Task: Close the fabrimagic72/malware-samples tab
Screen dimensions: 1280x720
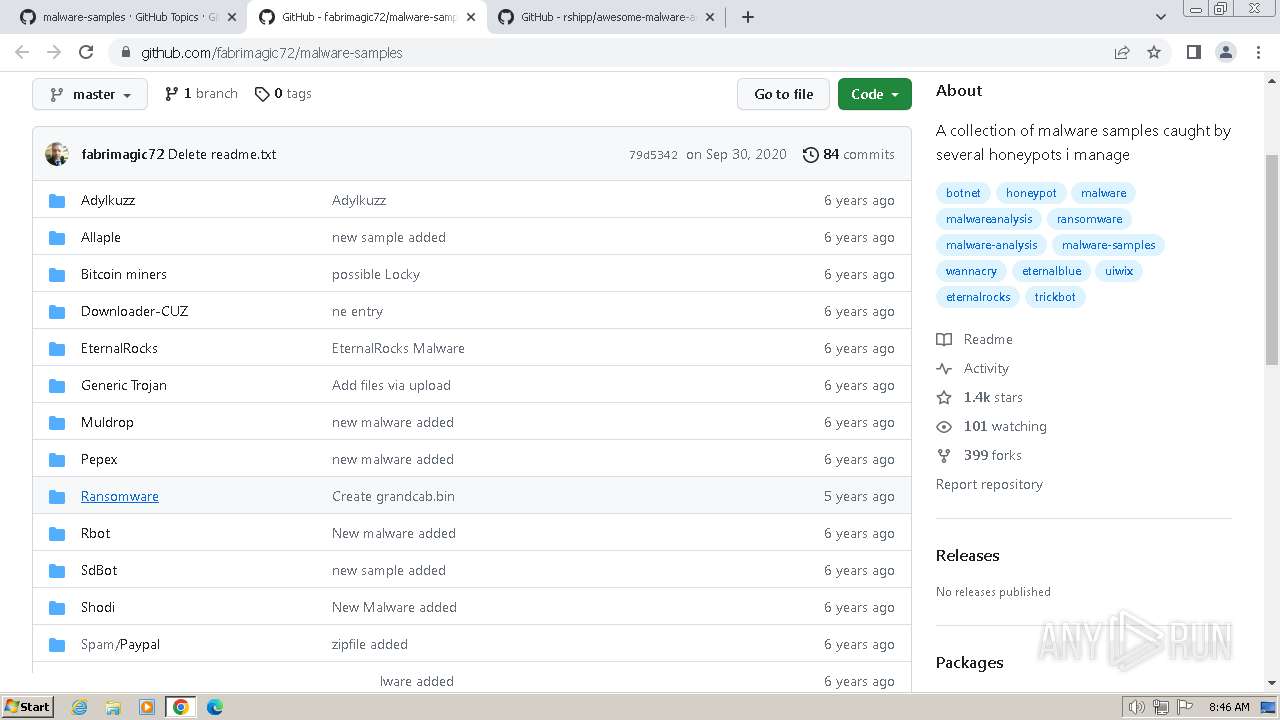Action: point(471,17)
